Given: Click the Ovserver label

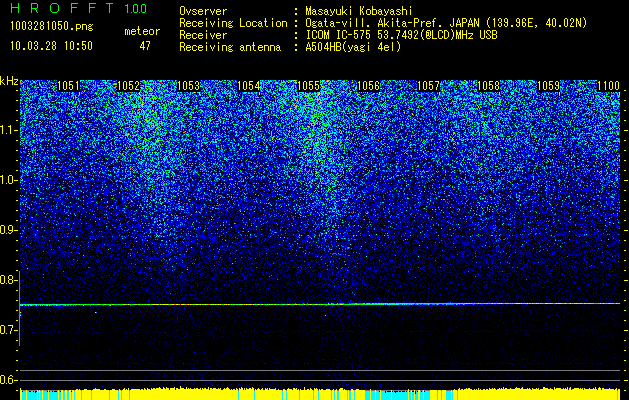Looking at the screenshot, I should pos(203,11).
